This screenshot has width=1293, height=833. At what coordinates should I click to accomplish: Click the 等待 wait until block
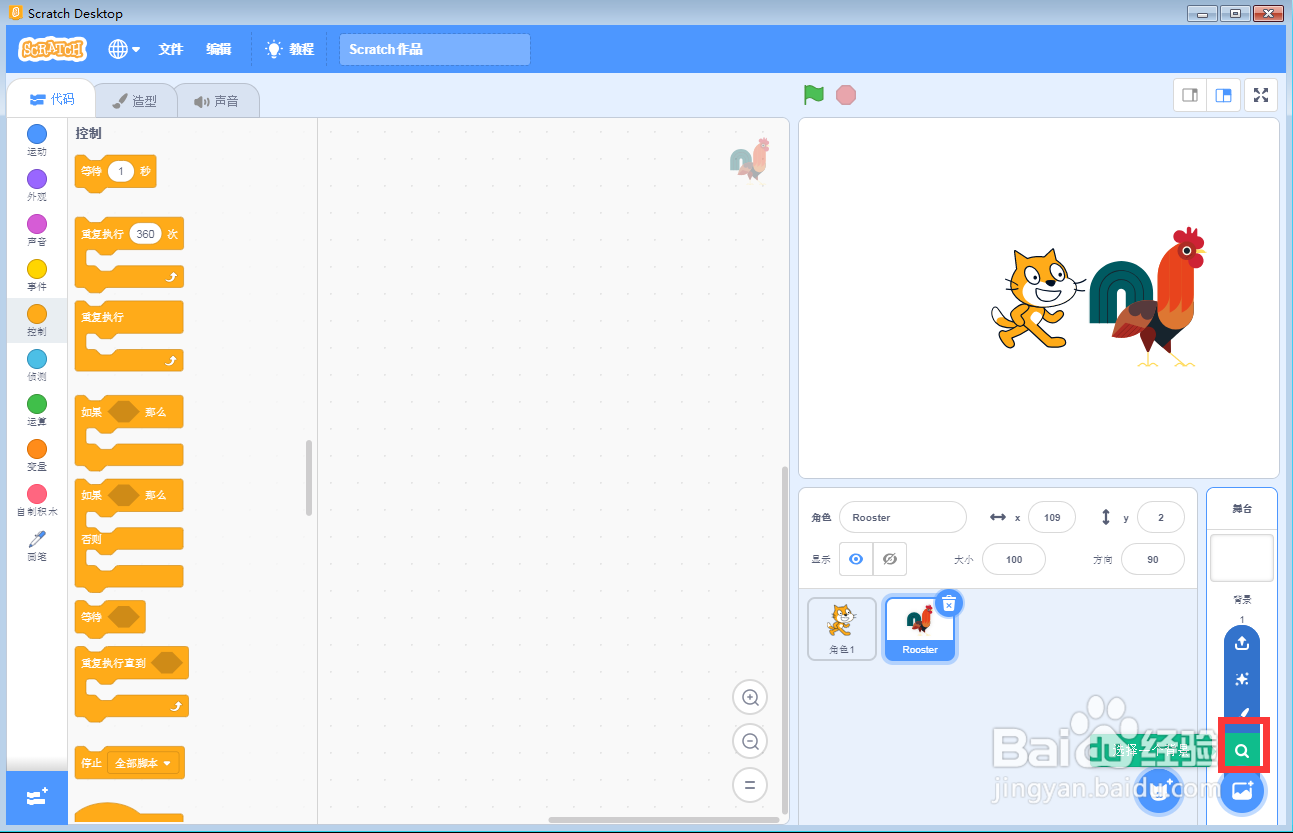[110, 617]
